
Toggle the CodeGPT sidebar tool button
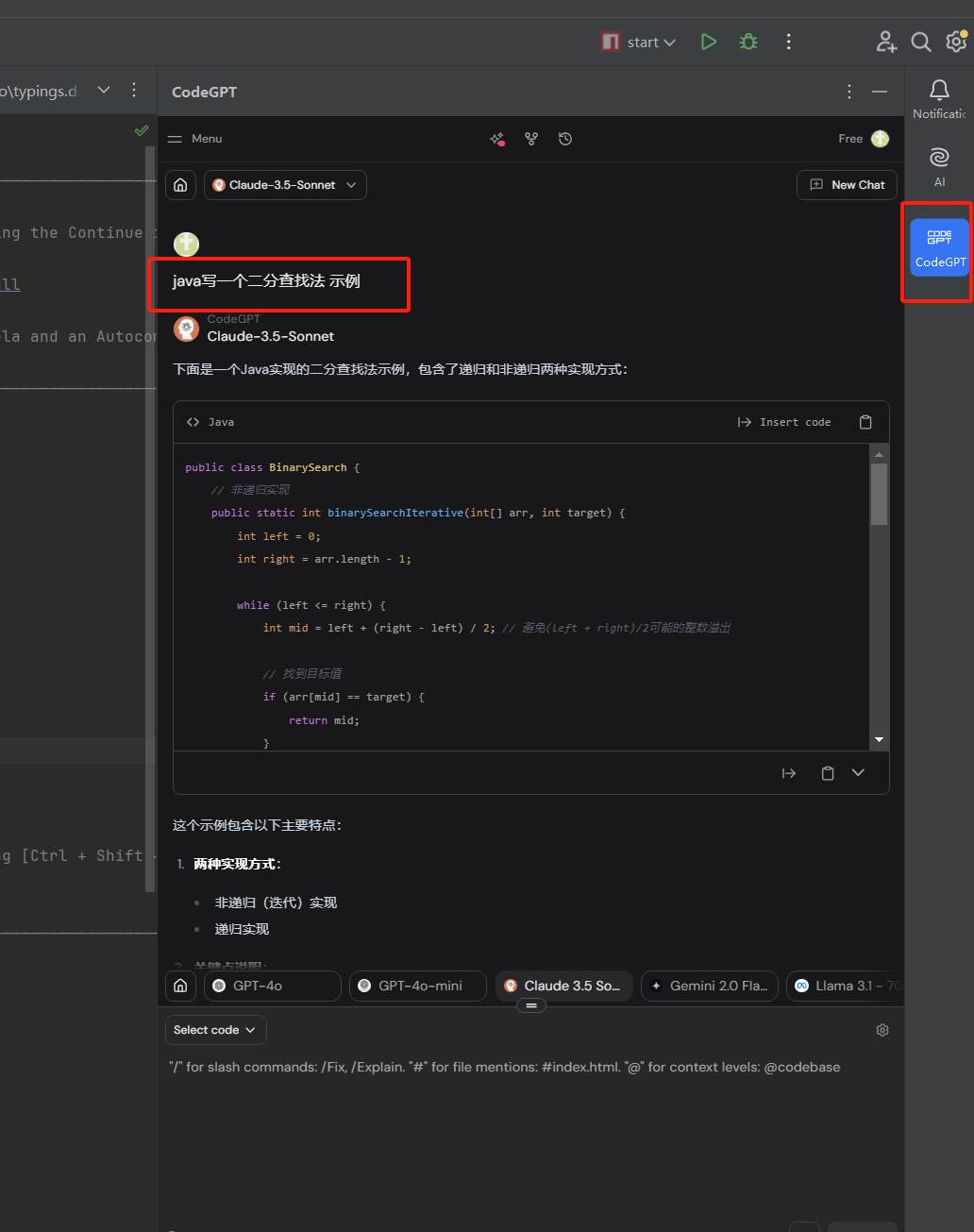tap(939, 247)
